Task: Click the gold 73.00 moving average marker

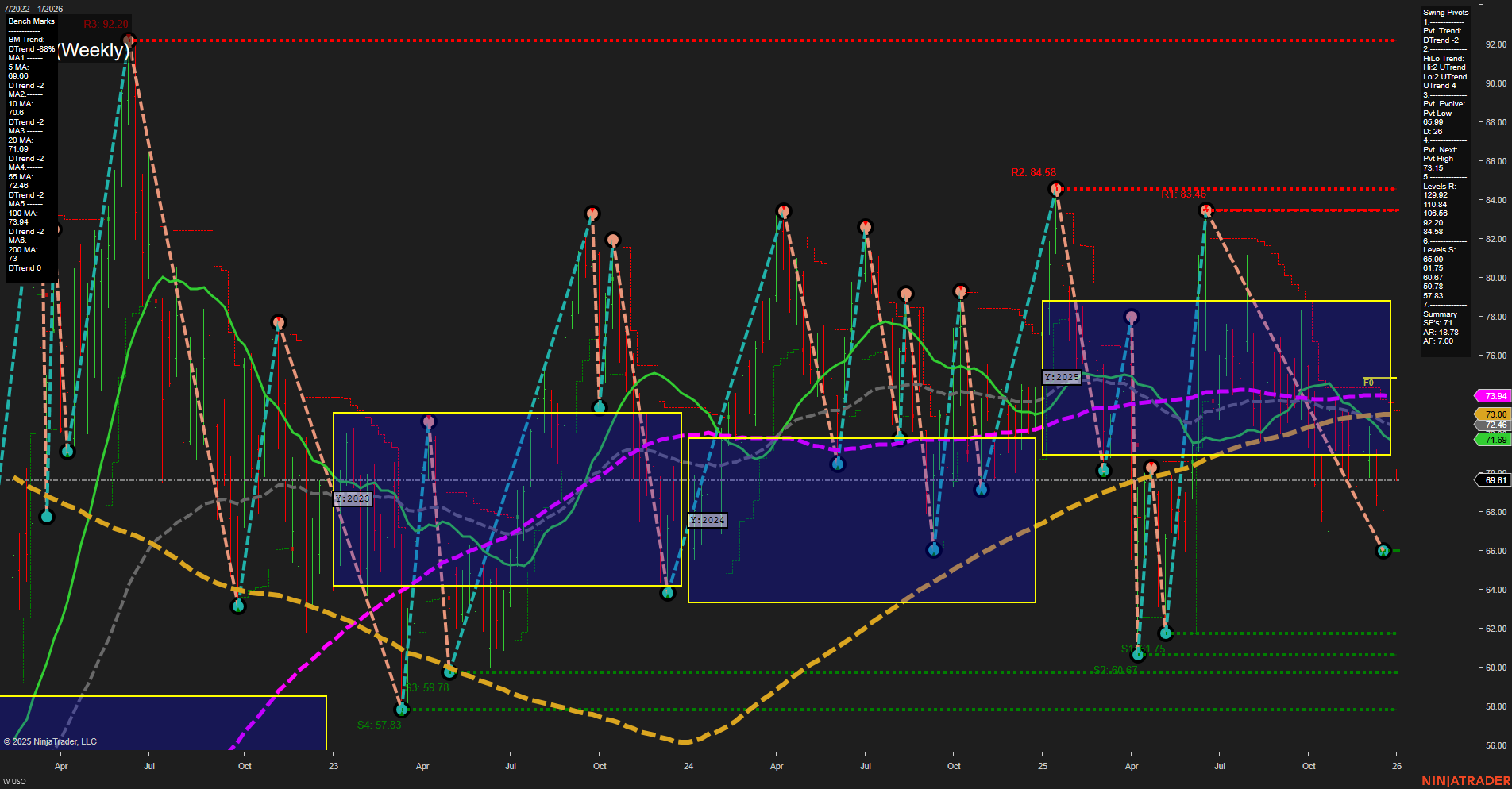Action: tap(1493, 414)
